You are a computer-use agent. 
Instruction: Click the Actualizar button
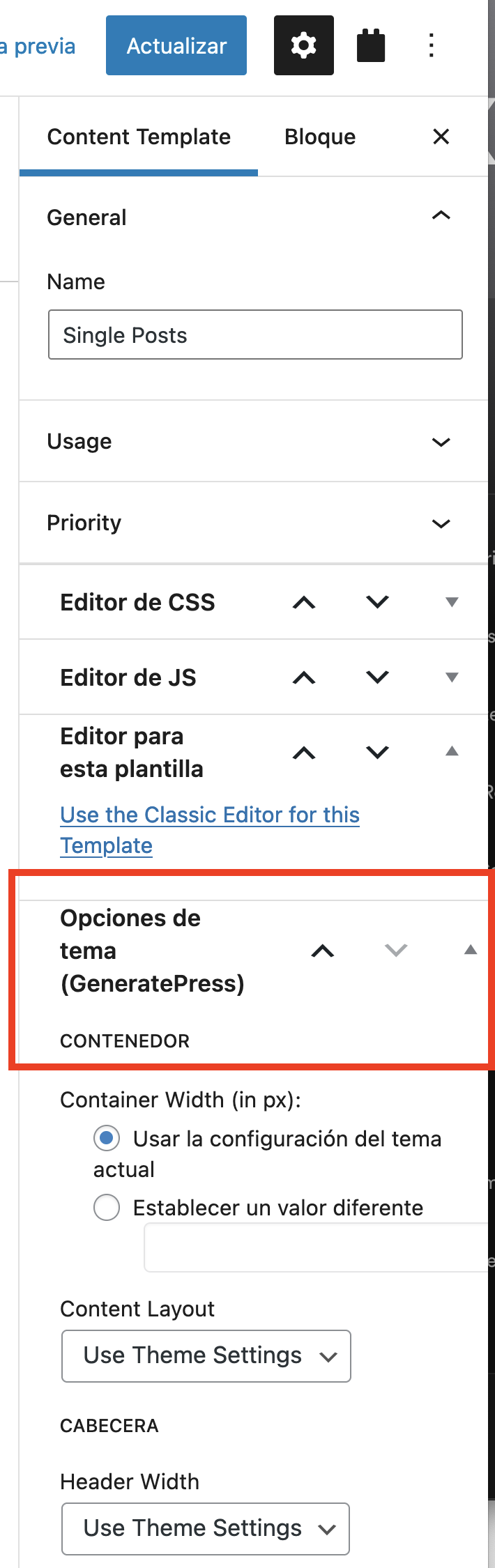coord(176,45)
